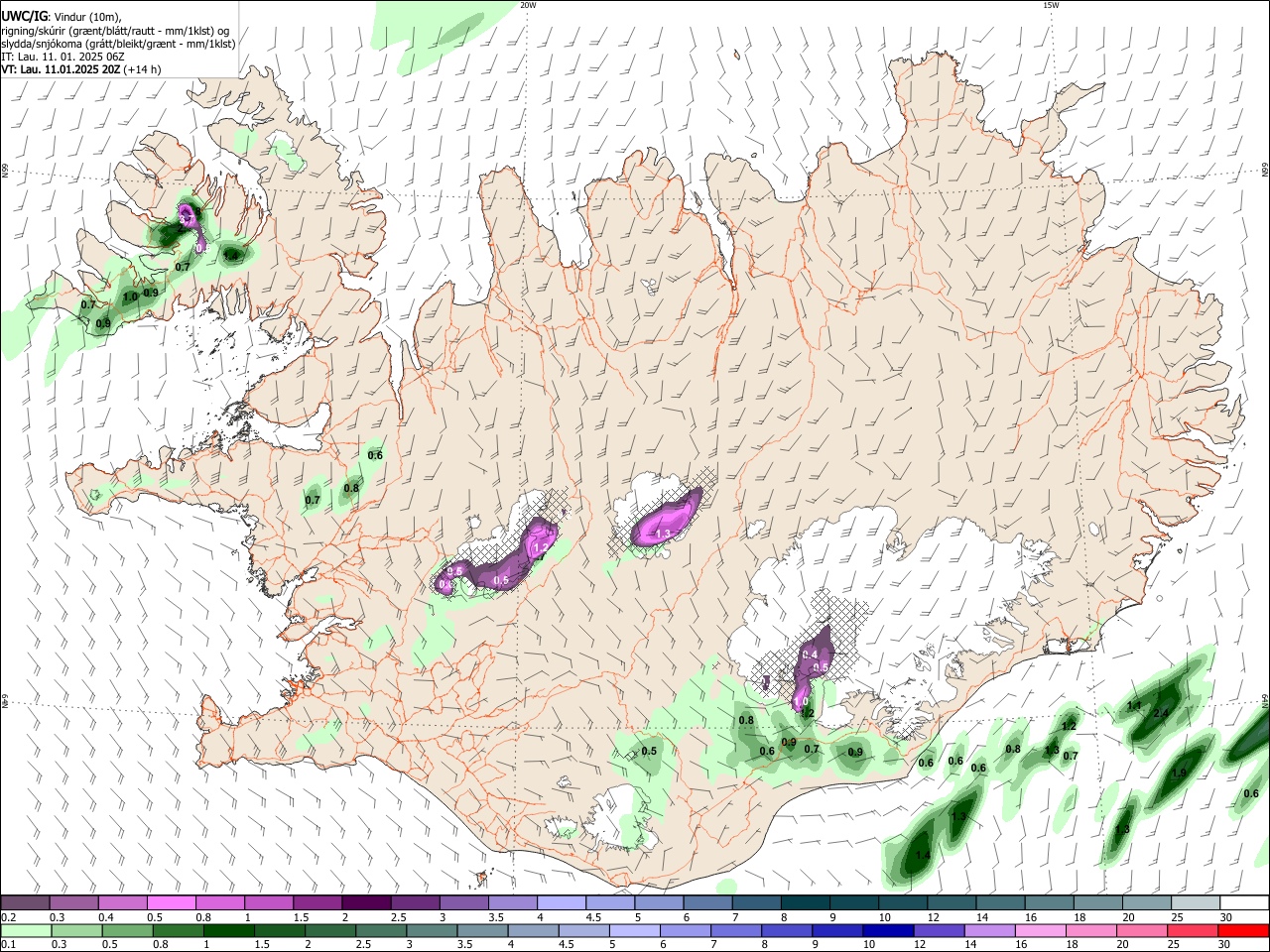Select bottom-row palest green swatch between 0.1 and 0.3
Screen dimensions: 1270x952
(25, 930)
